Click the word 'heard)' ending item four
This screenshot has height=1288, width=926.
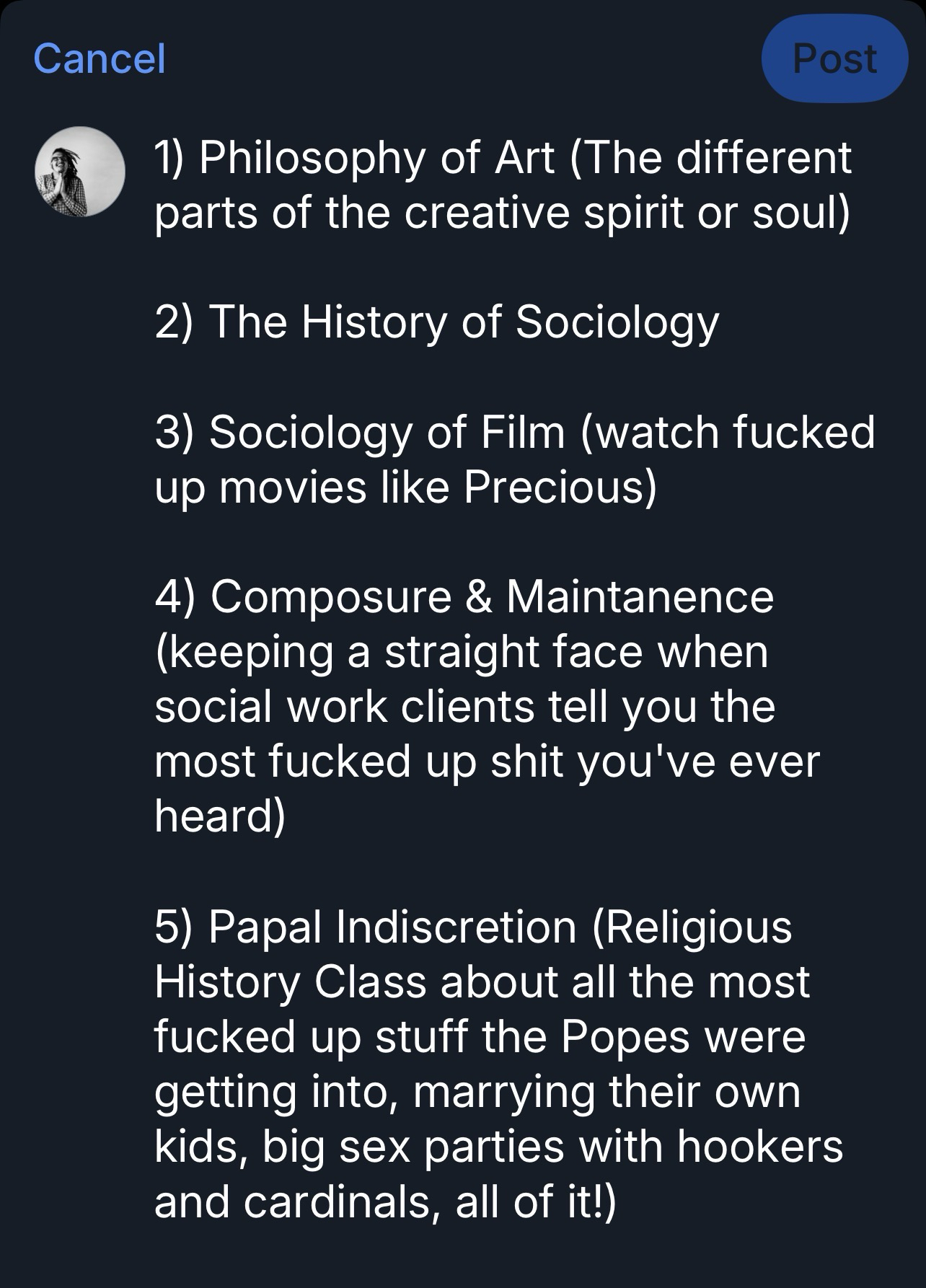point(220,816)
